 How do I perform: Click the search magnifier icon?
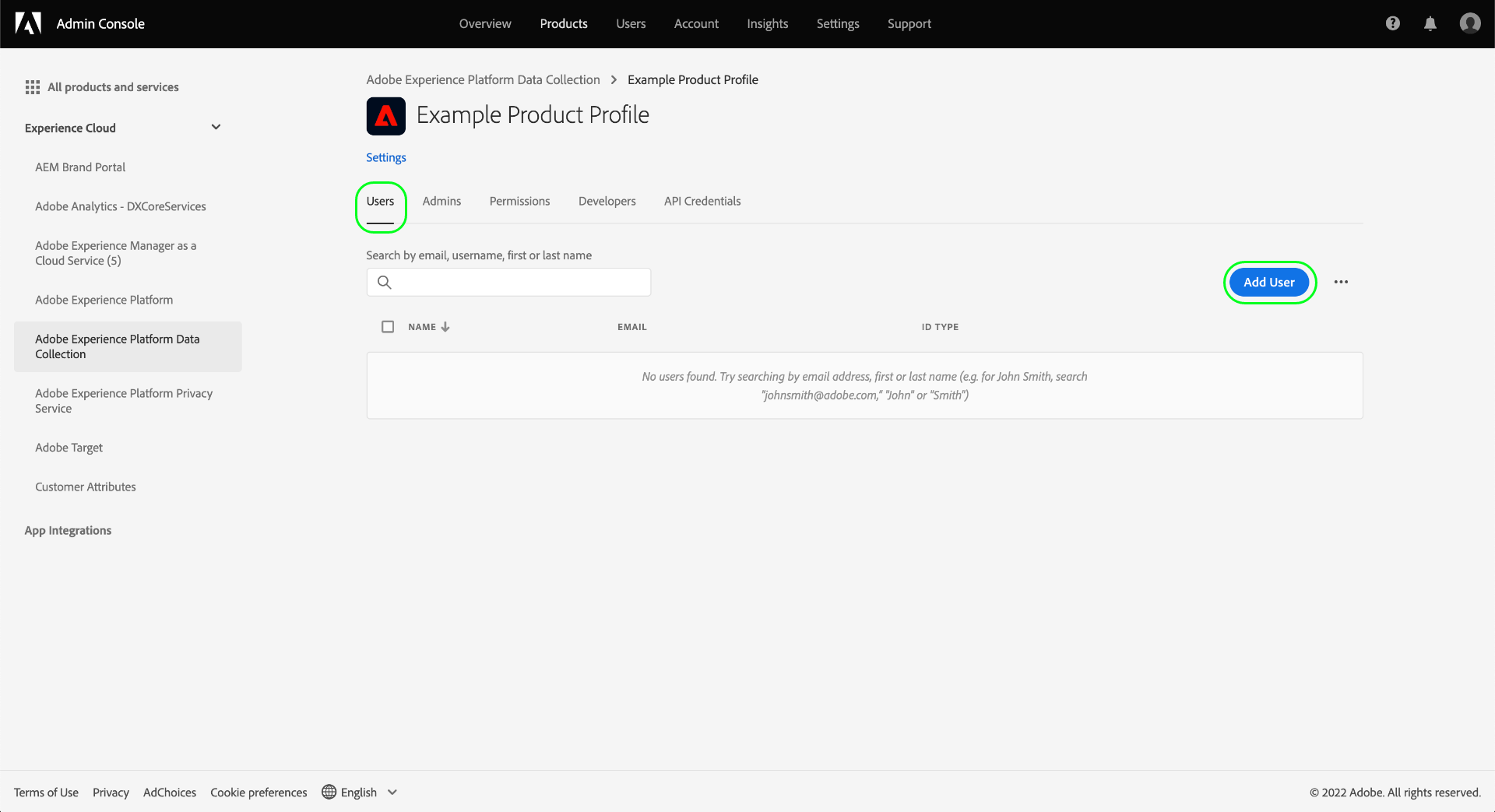click(x=385, y=282)
